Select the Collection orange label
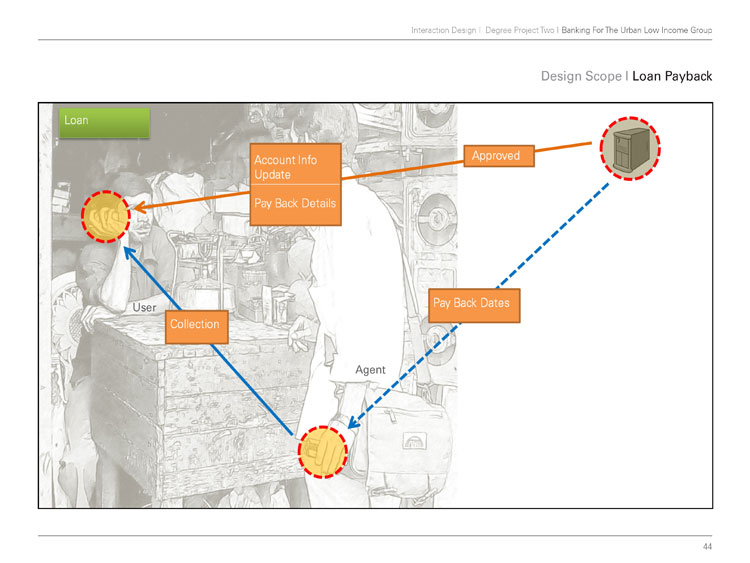This screenshot has height=563, width=750. pyautogui.click(x=197, y=327)
